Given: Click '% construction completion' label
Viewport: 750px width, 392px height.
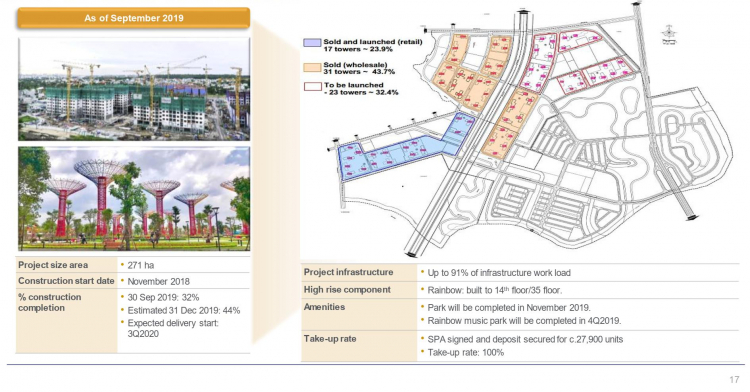Looking at the screenshot, I should (x=50, y=303).
